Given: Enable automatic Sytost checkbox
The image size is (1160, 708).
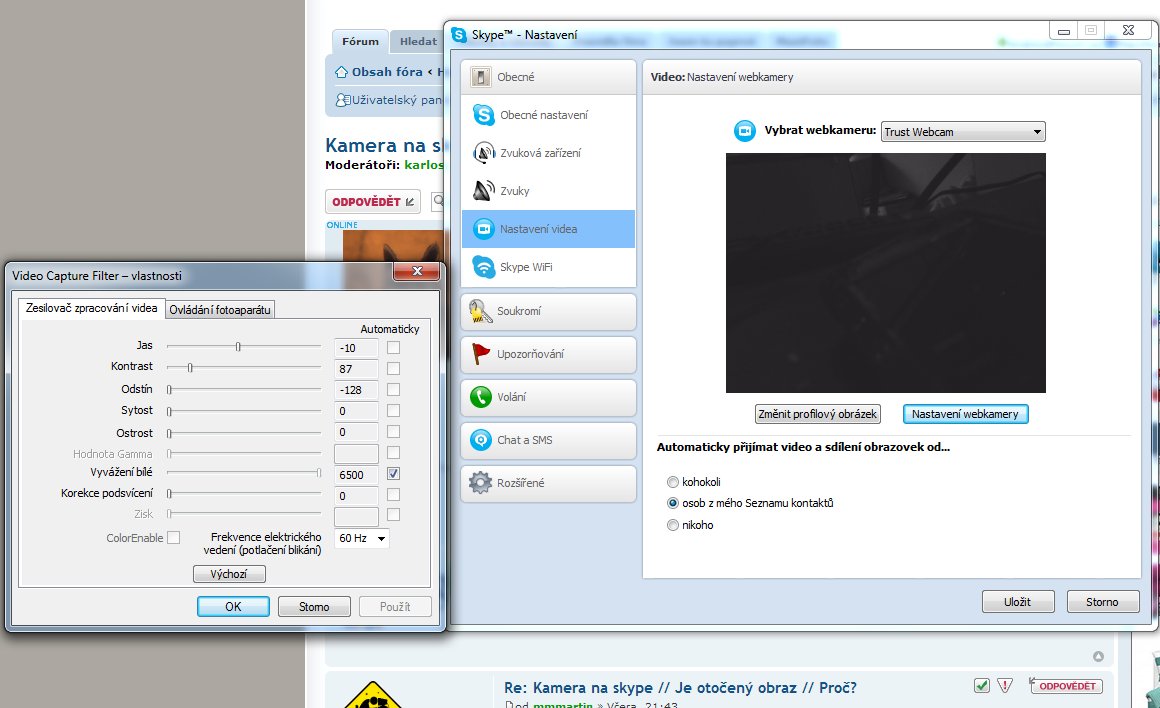Looking at the screenshot, I should [x=394, y=411].
